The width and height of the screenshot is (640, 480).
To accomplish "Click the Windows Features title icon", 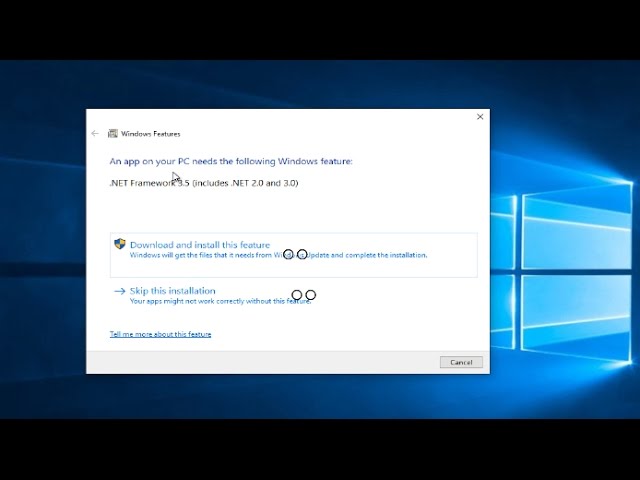I will [x=113, y=133].
